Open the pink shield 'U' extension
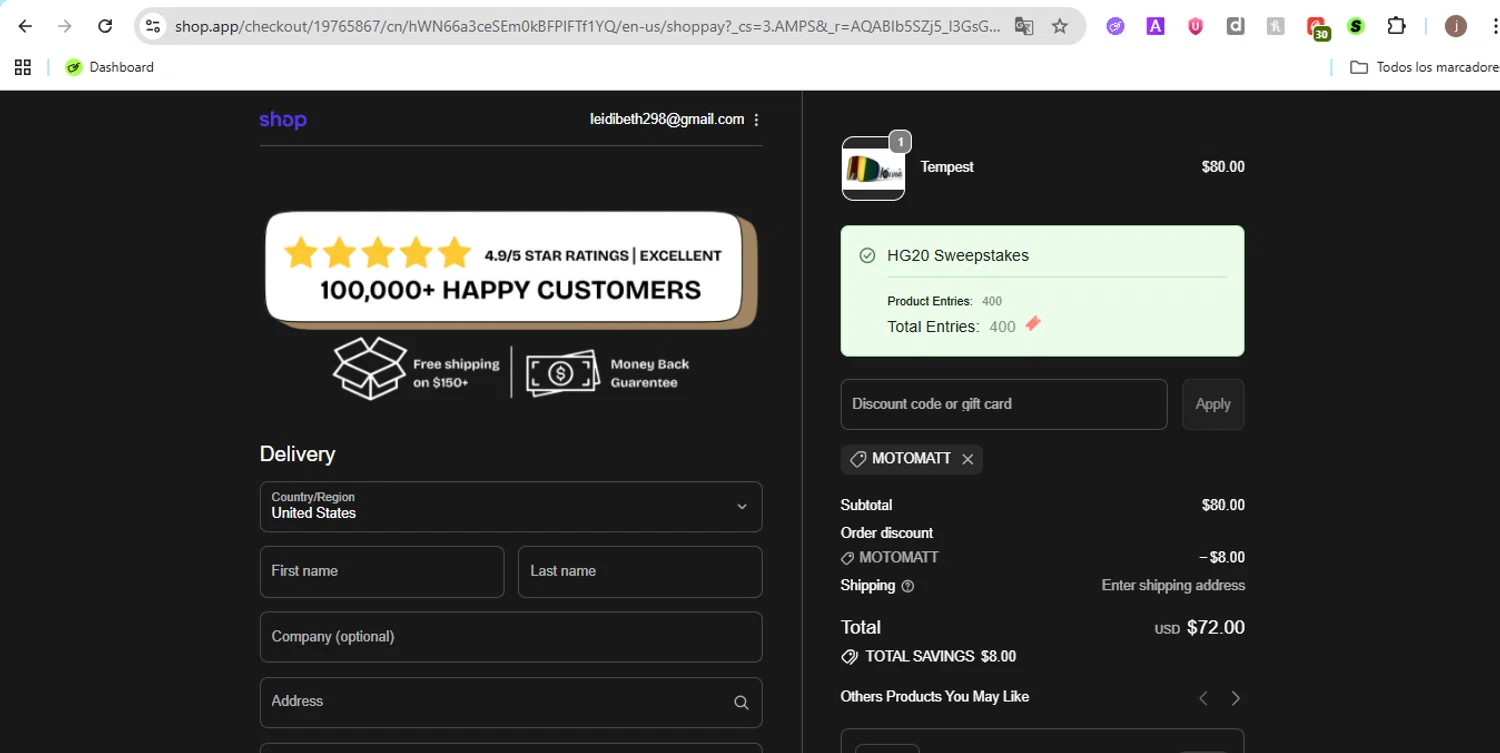The height and width of the screenshot is (753, 1500). tap(1195, 27)
